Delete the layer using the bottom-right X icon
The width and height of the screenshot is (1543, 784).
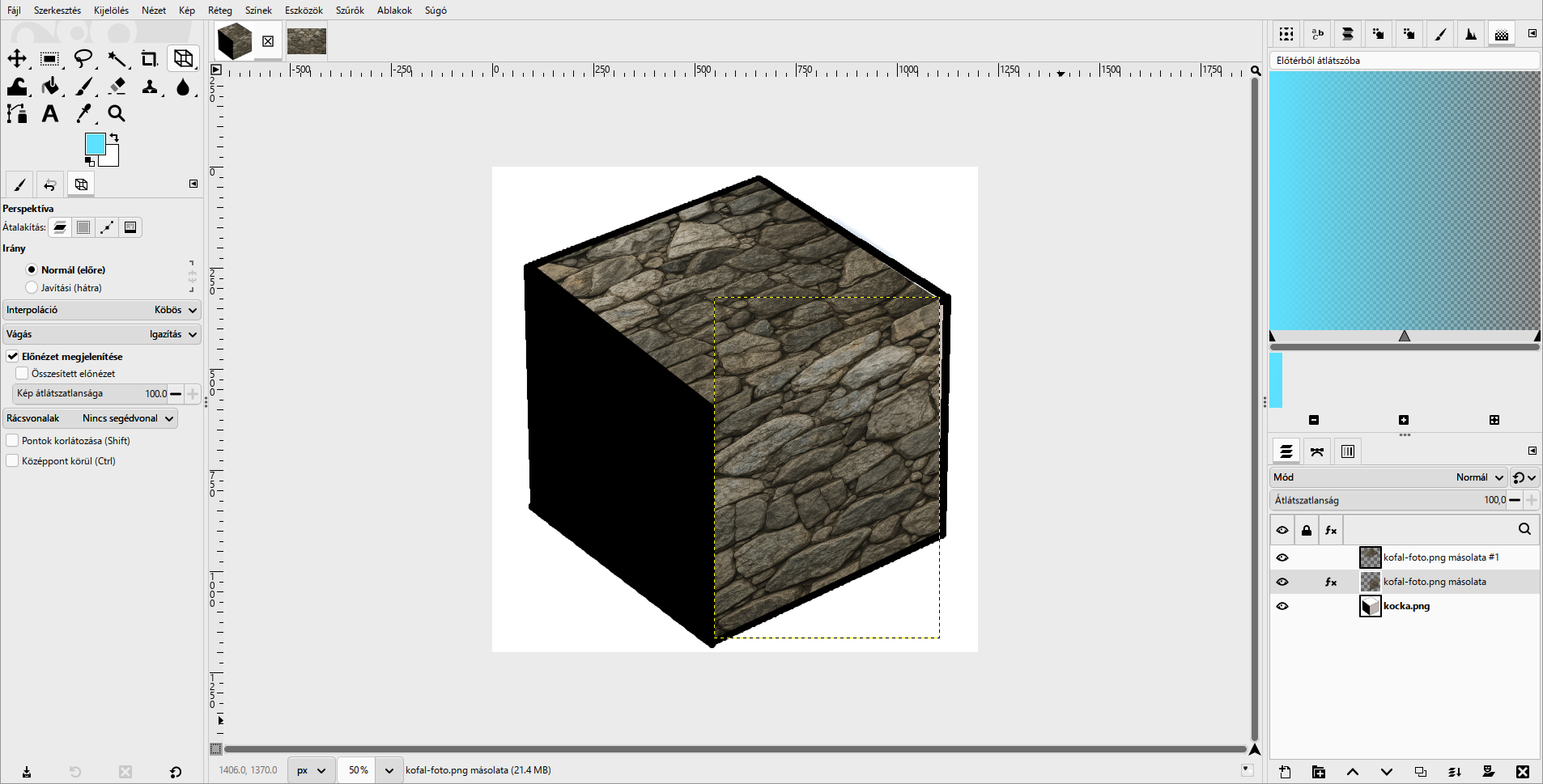click(1523, 772)
